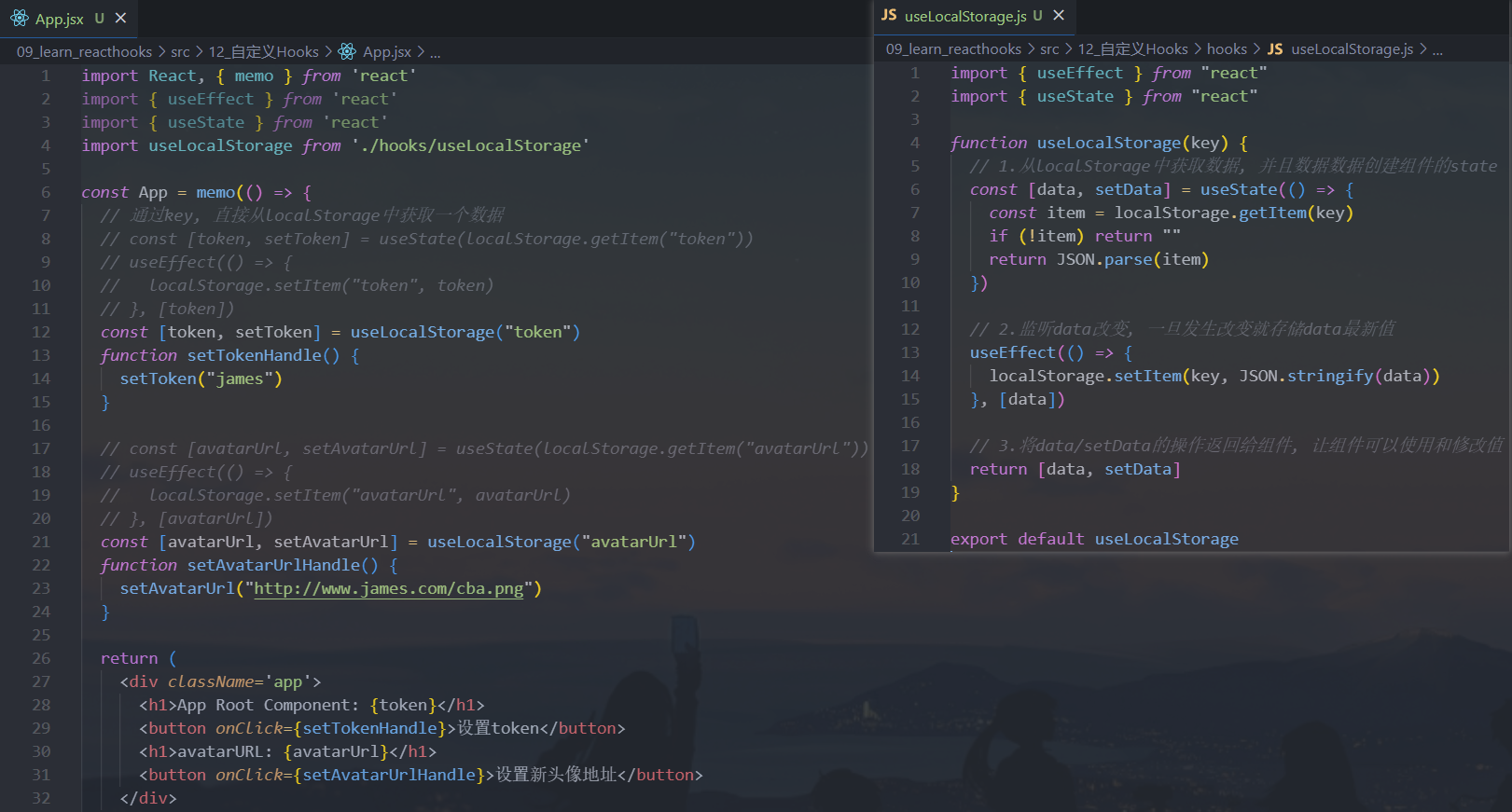1512x812 pixels.
Task: Open App.jsx breadcrumb item
Action: click(x=387, y=52)
